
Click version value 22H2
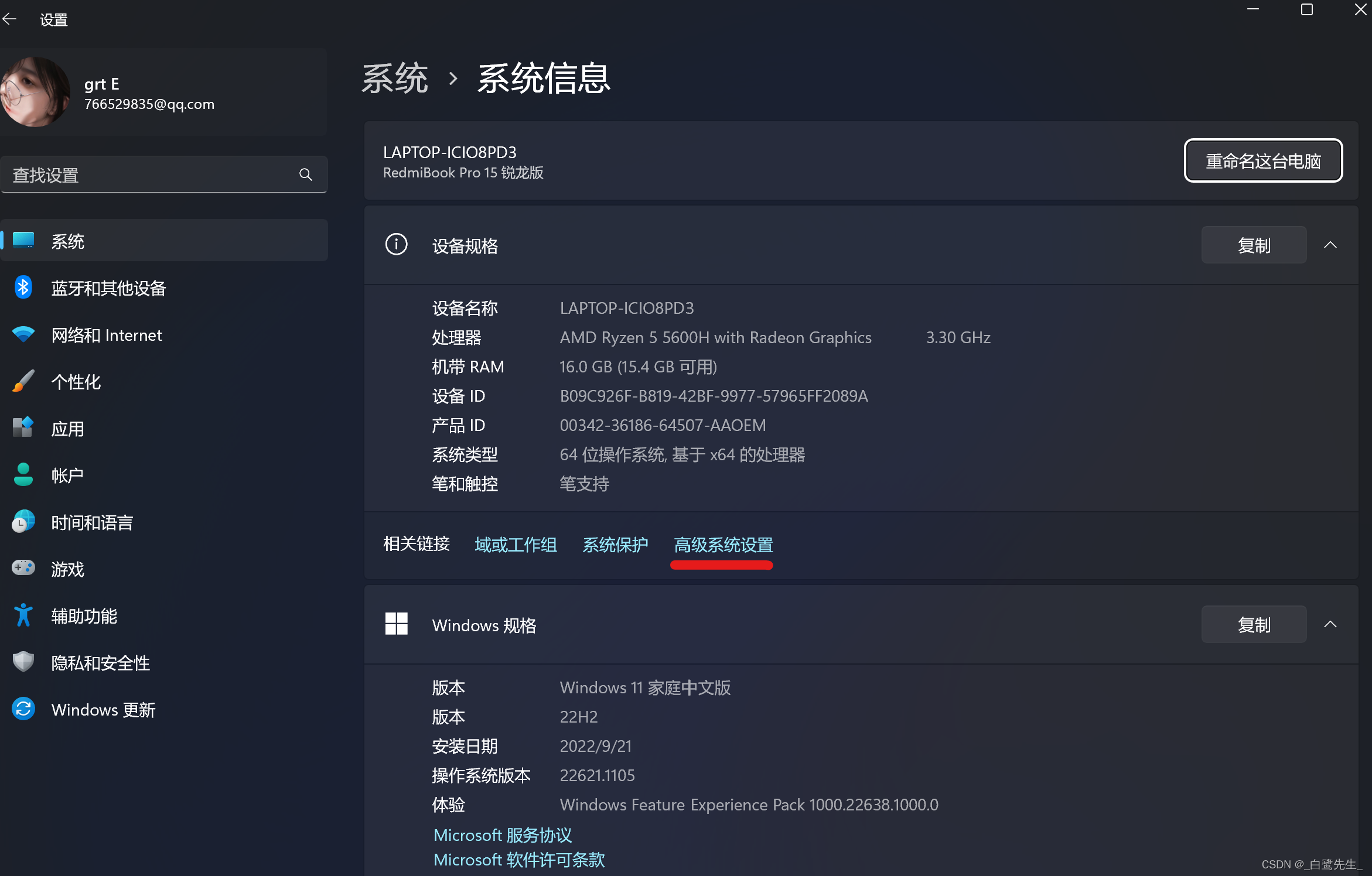coord(579,717)
